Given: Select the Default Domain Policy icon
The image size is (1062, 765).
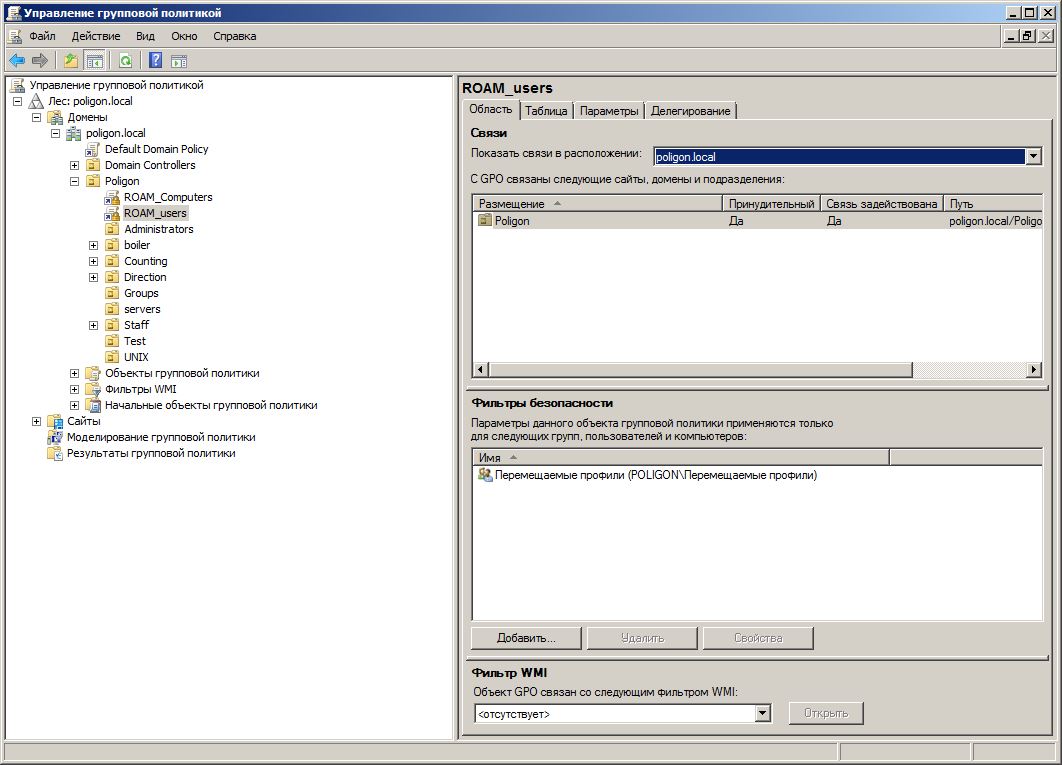Looking at the screenshot, I should [x=93, y=149].
